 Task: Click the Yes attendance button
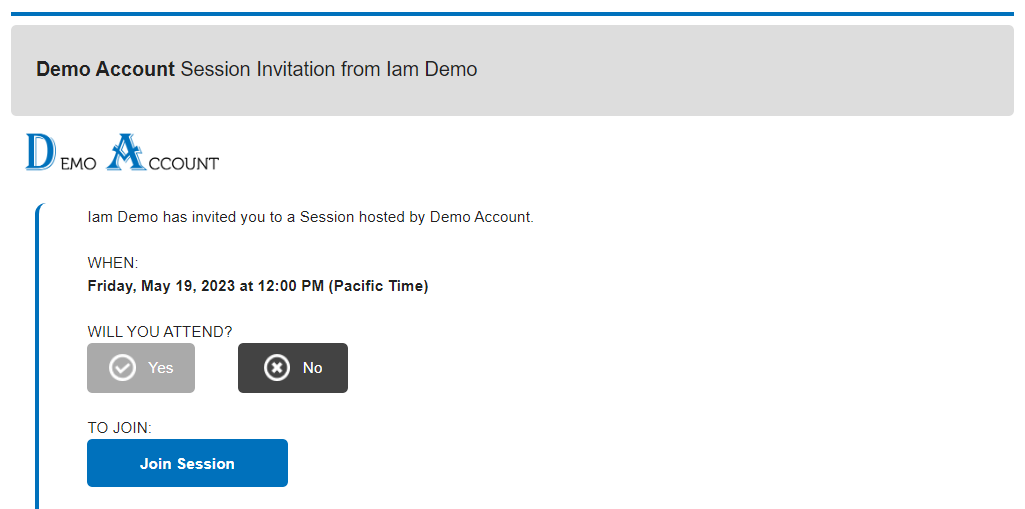(x=141, y=368)
